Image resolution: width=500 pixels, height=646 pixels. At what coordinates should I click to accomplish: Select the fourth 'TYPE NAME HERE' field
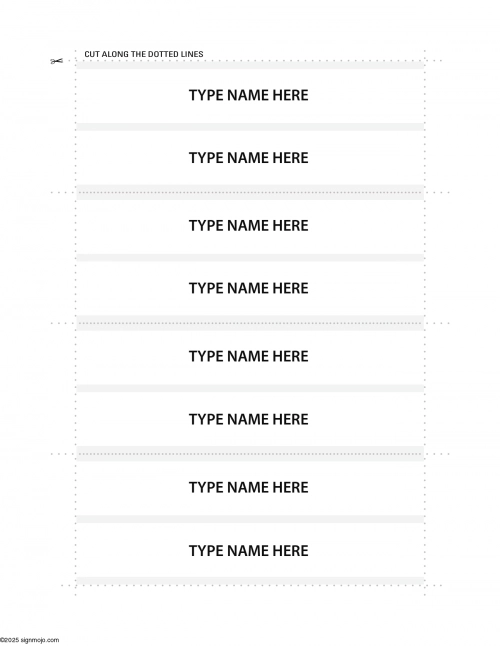pyautogui.click(x=250, y=288)
